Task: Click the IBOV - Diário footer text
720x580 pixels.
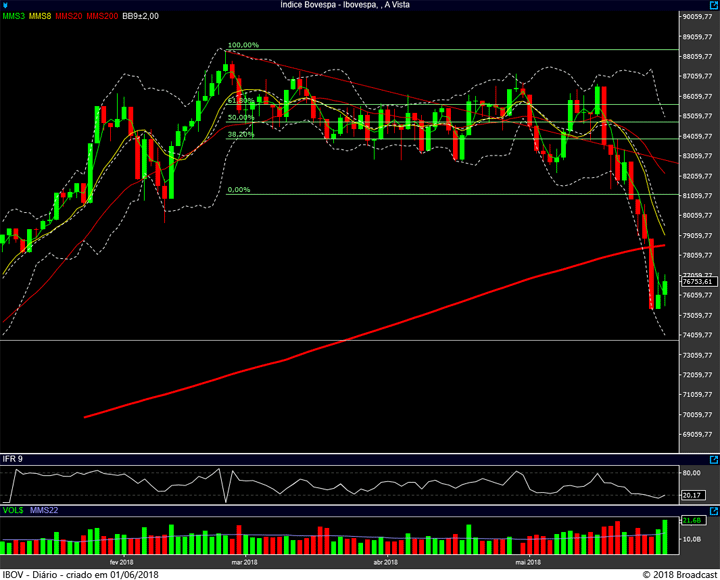Action: [80, 575]
